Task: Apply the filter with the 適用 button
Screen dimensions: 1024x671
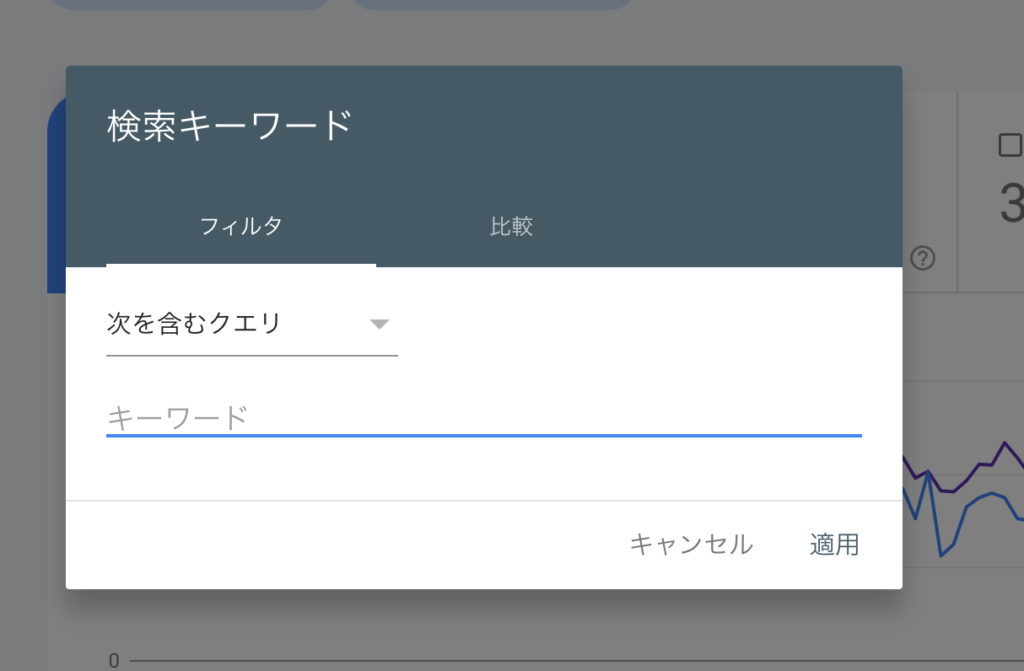Action: point(834,544)
